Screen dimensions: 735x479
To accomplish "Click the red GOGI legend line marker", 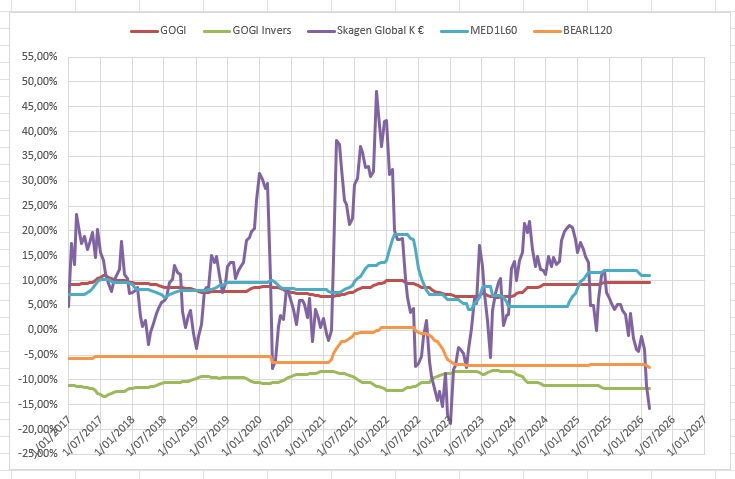I will (144, 30).
